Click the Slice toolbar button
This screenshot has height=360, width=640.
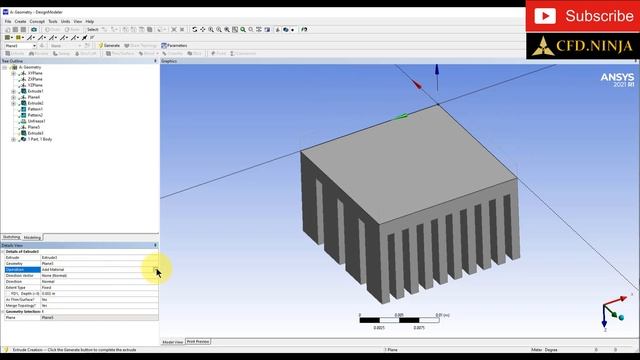tap(195, 53)
